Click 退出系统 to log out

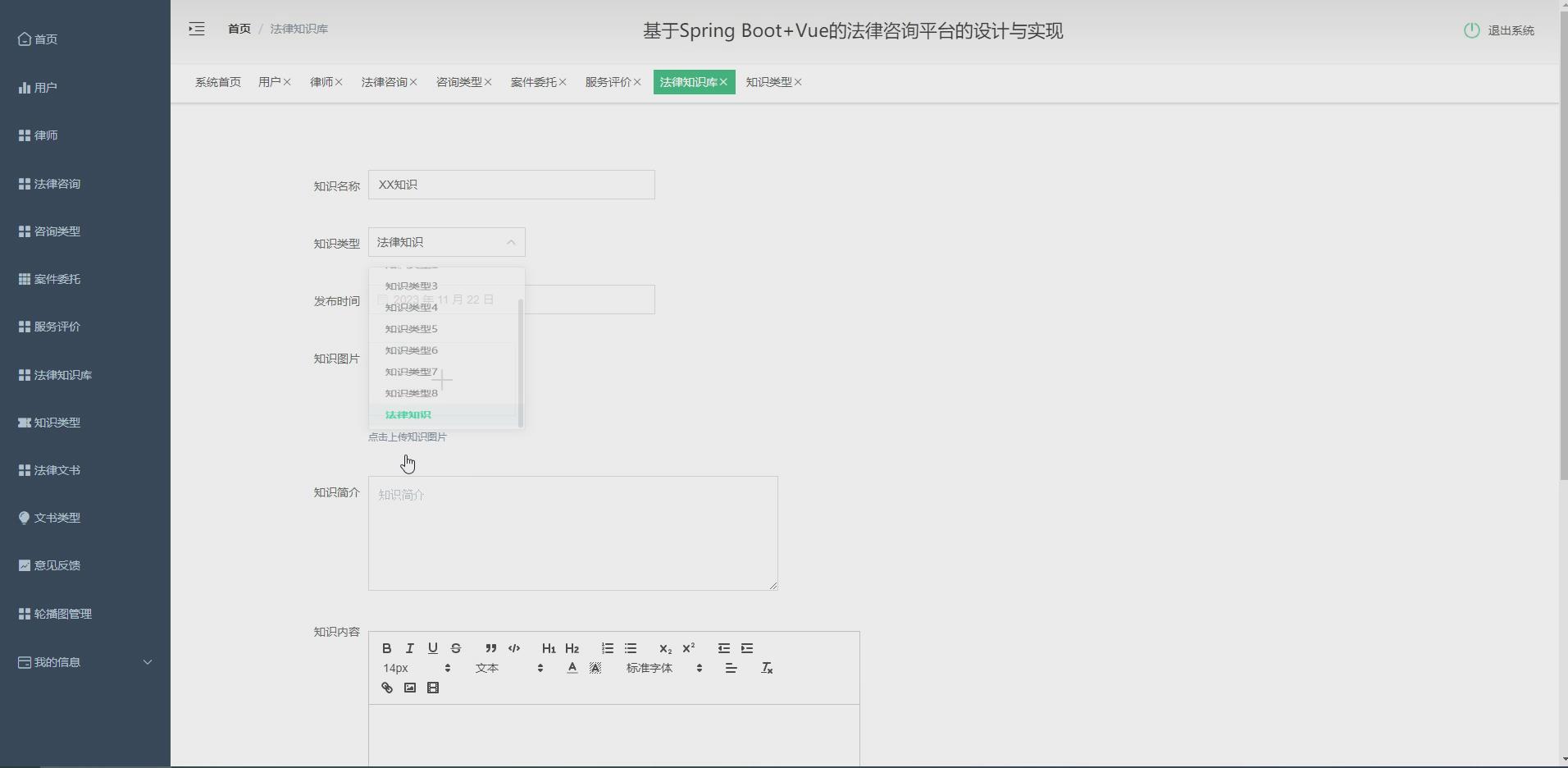[x=1510, y=30]
